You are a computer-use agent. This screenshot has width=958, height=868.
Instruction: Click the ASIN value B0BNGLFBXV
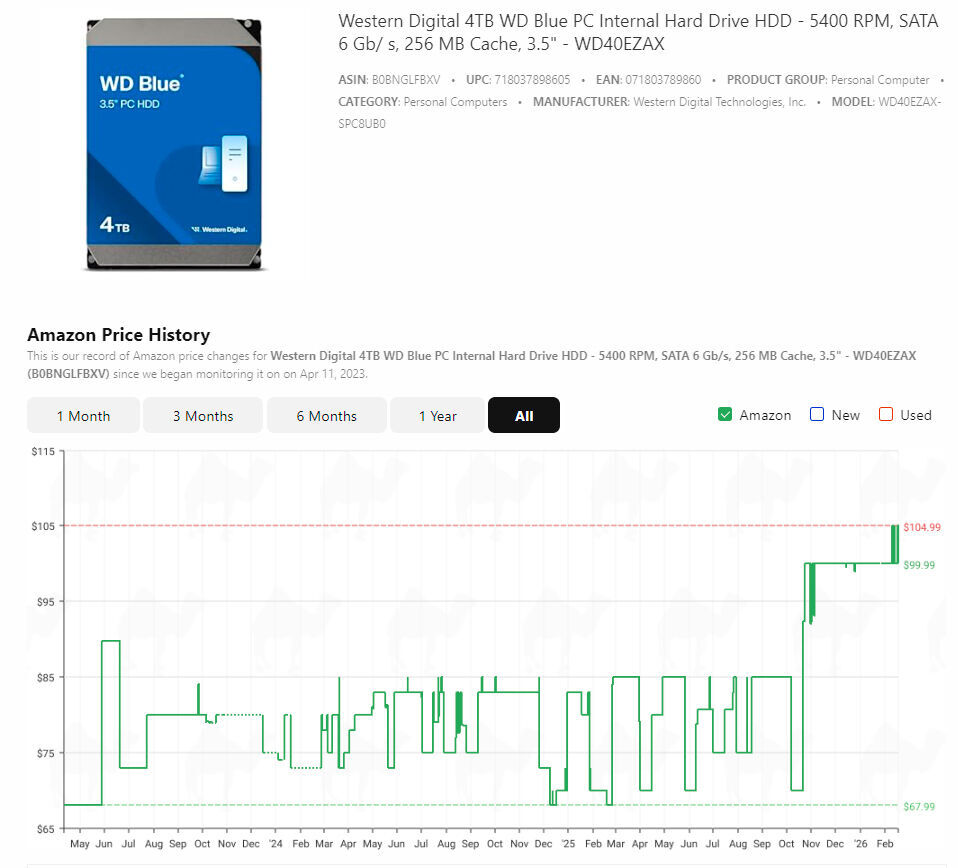[x=406, y=80]
